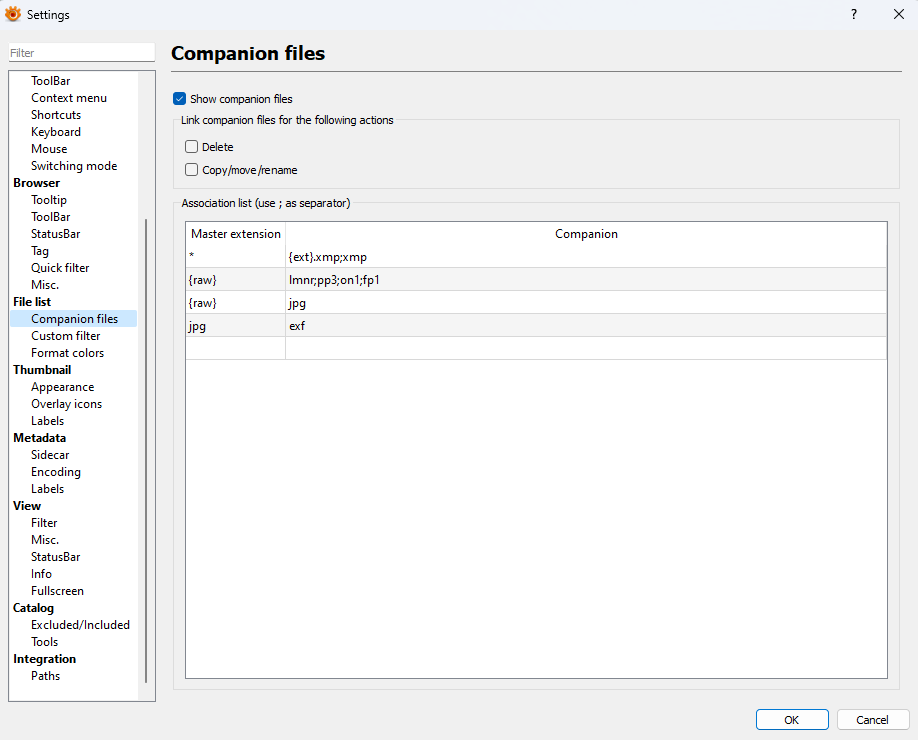This screenshot has width=918, height=740.
Task: Open Format colors settings page
Action: [x=67, y=353]
